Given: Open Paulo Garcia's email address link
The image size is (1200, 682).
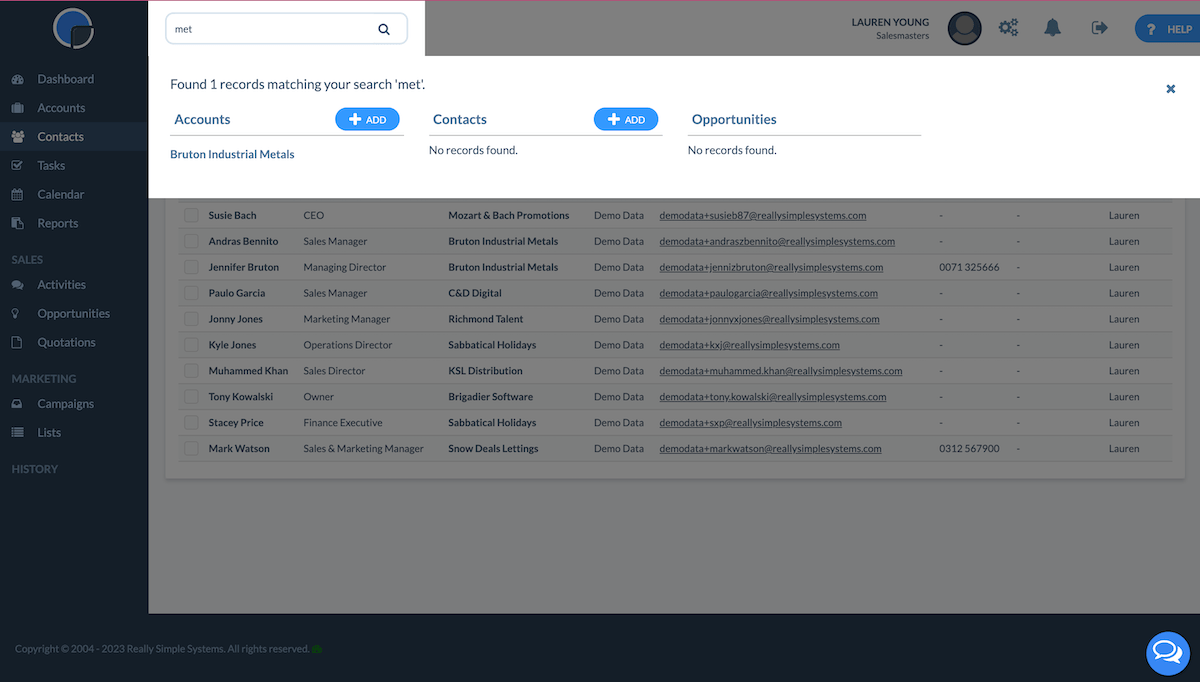Looking at the screenshot, I should coord(768,293).
